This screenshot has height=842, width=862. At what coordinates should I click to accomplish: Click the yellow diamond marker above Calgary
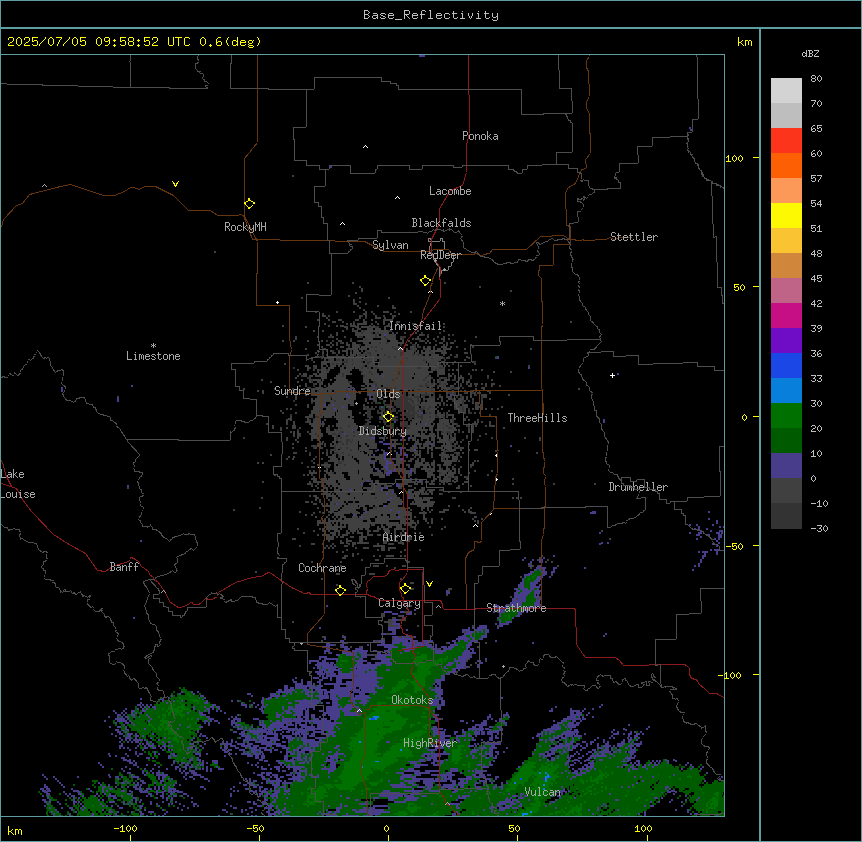click(x=405, y=589)
